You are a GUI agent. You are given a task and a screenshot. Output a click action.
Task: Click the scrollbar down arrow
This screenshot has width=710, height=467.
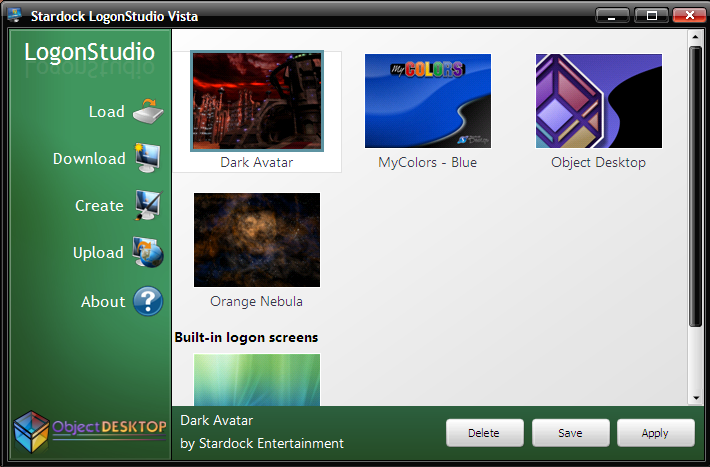coord(695,399)
